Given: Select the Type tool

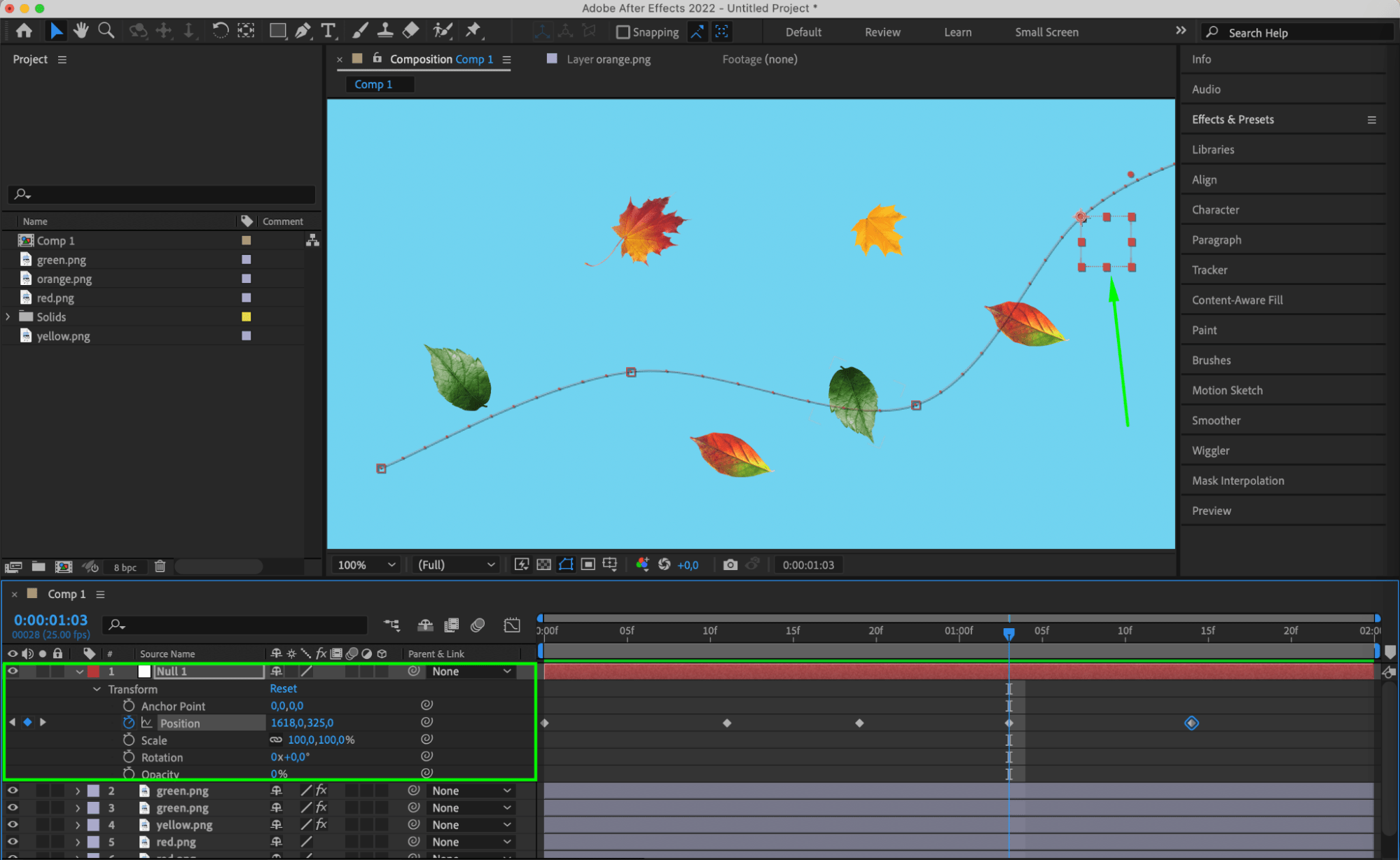Looking at the screenshot, I should pos(328,31).
